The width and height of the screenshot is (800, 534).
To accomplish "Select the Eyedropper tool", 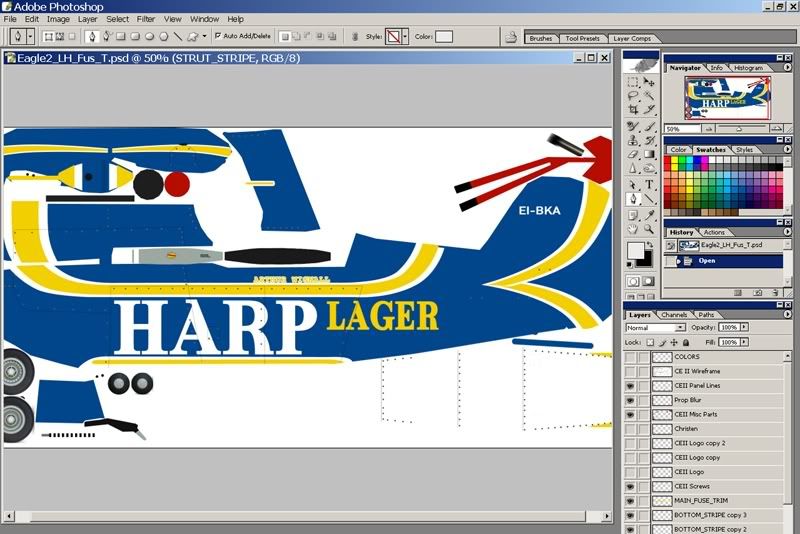I will coord(649,215).
